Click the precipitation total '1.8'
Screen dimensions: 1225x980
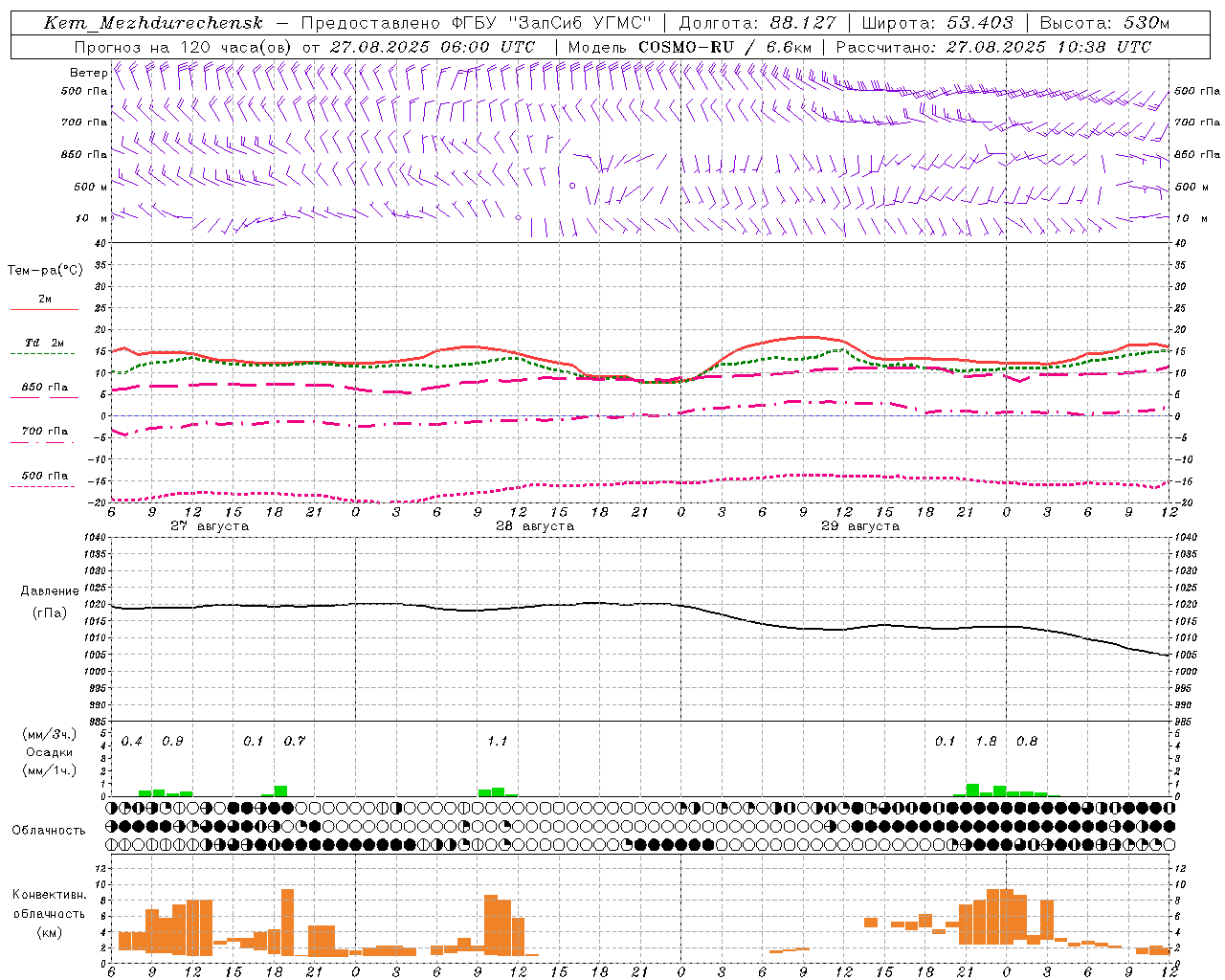click(x=986, y=742)
